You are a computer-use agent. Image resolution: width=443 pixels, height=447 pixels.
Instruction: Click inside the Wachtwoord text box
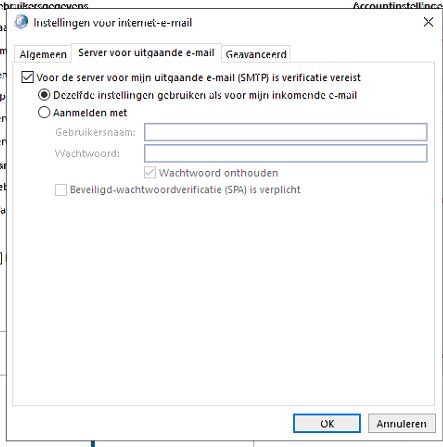[286, 153]
